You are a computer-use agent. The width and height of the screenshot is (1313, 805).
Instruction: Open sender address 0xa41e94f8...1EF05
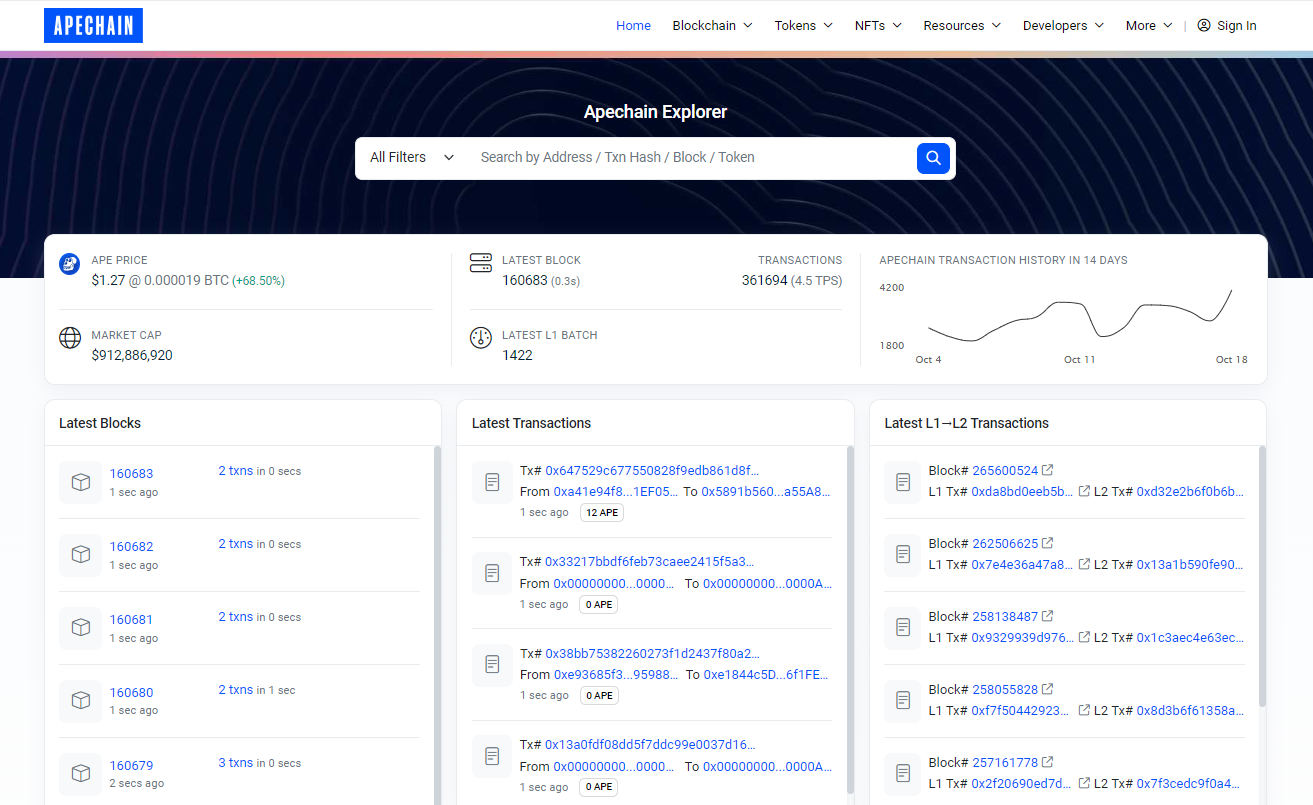click(x=616, y=491)
